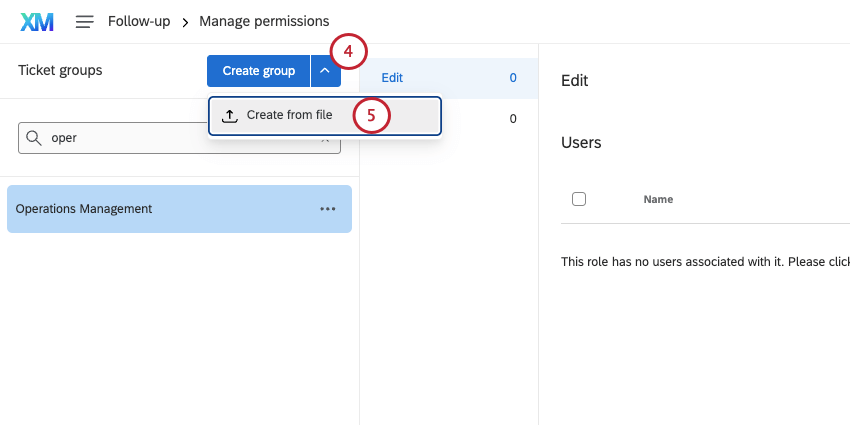Viewport: 850px width, 425px height.
Task: Click the upload icon in Create from file
Action: point(229,115)
